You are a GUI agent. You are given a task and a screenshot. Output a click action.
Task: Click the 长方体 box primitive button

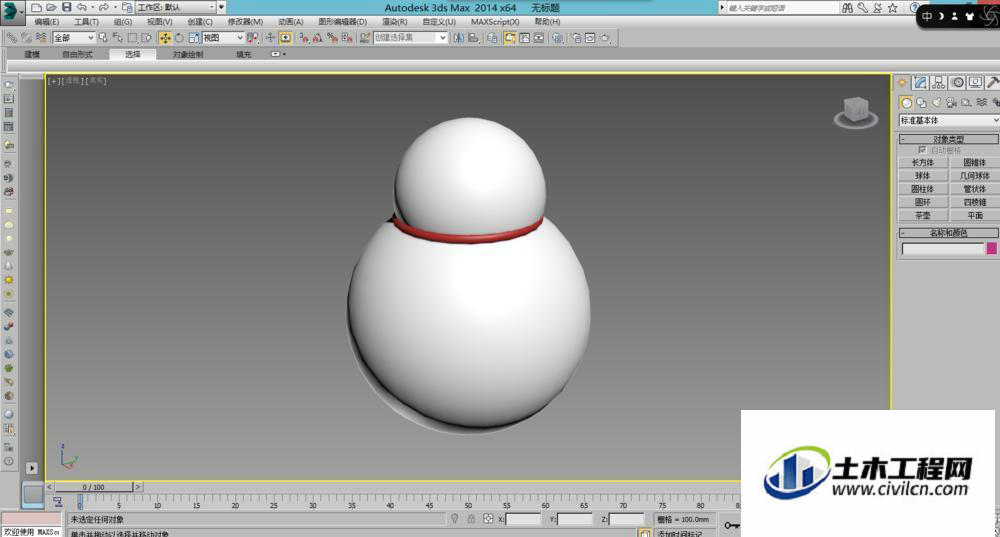point(923,163)
